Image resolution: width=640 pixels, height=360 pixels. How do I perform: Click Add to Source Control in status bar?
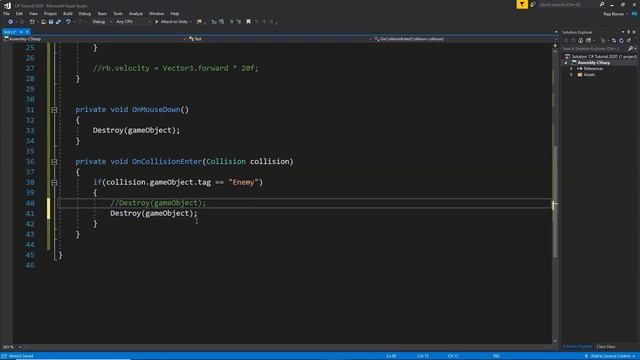tap(611, 356)
